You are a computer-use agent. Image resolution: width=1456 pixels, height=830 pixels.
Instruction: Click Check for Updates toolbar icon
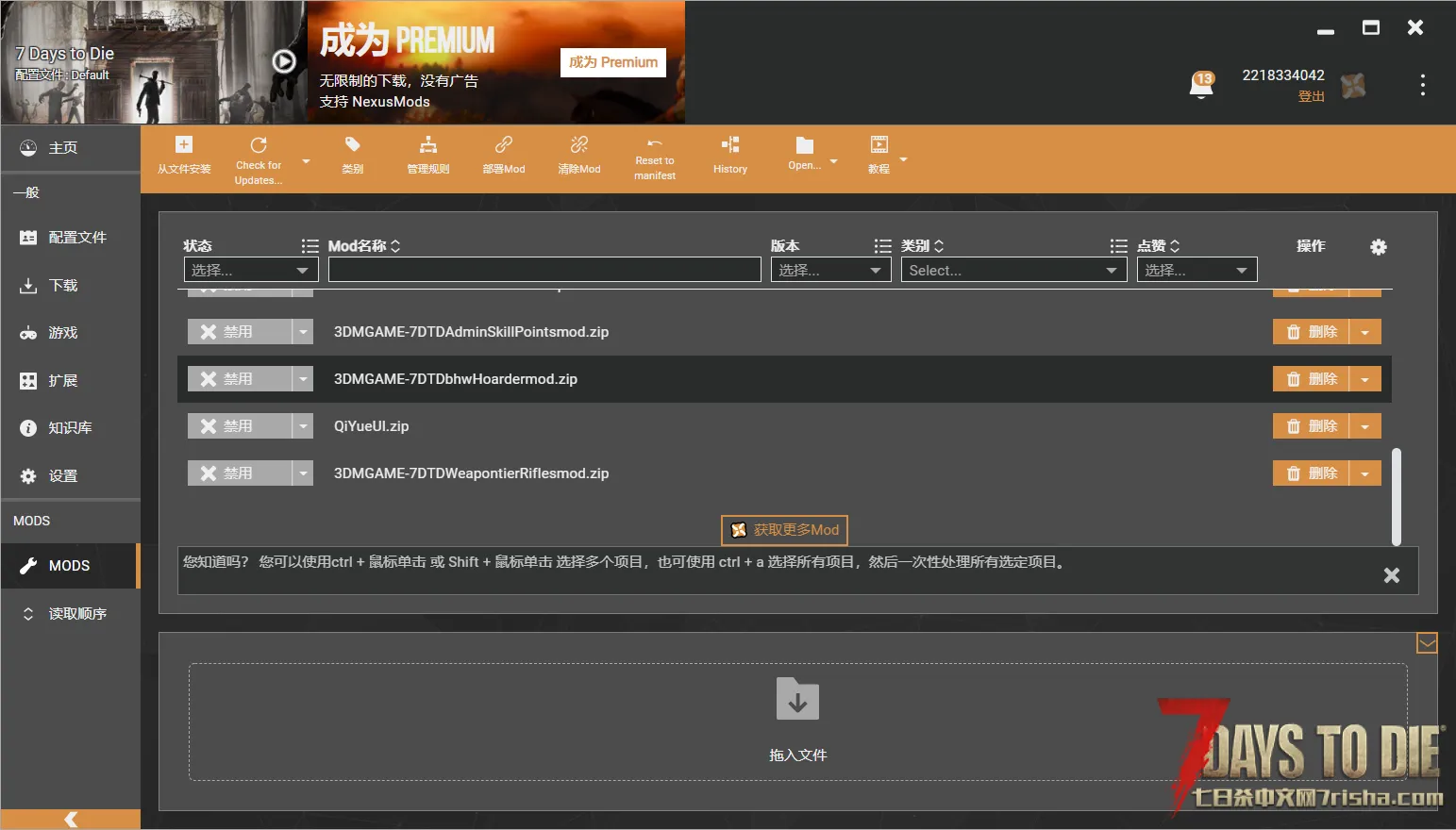click(259, 145)
